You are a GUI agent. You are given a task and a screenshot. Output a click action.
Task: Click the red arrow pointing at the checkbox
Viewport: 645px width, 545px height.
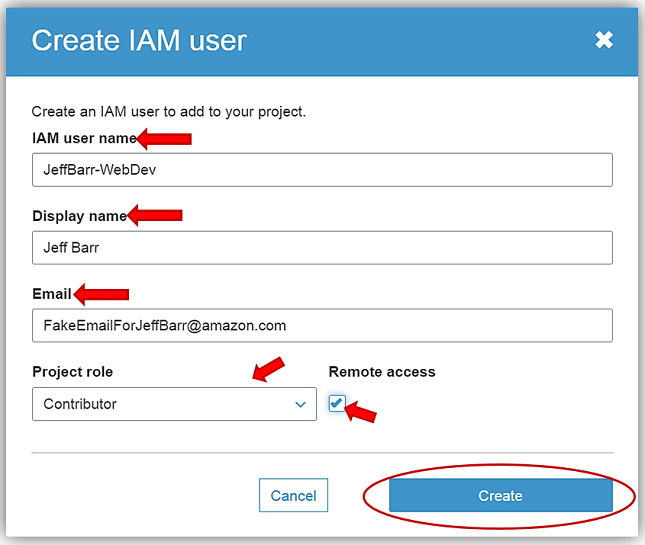(359, 412)
